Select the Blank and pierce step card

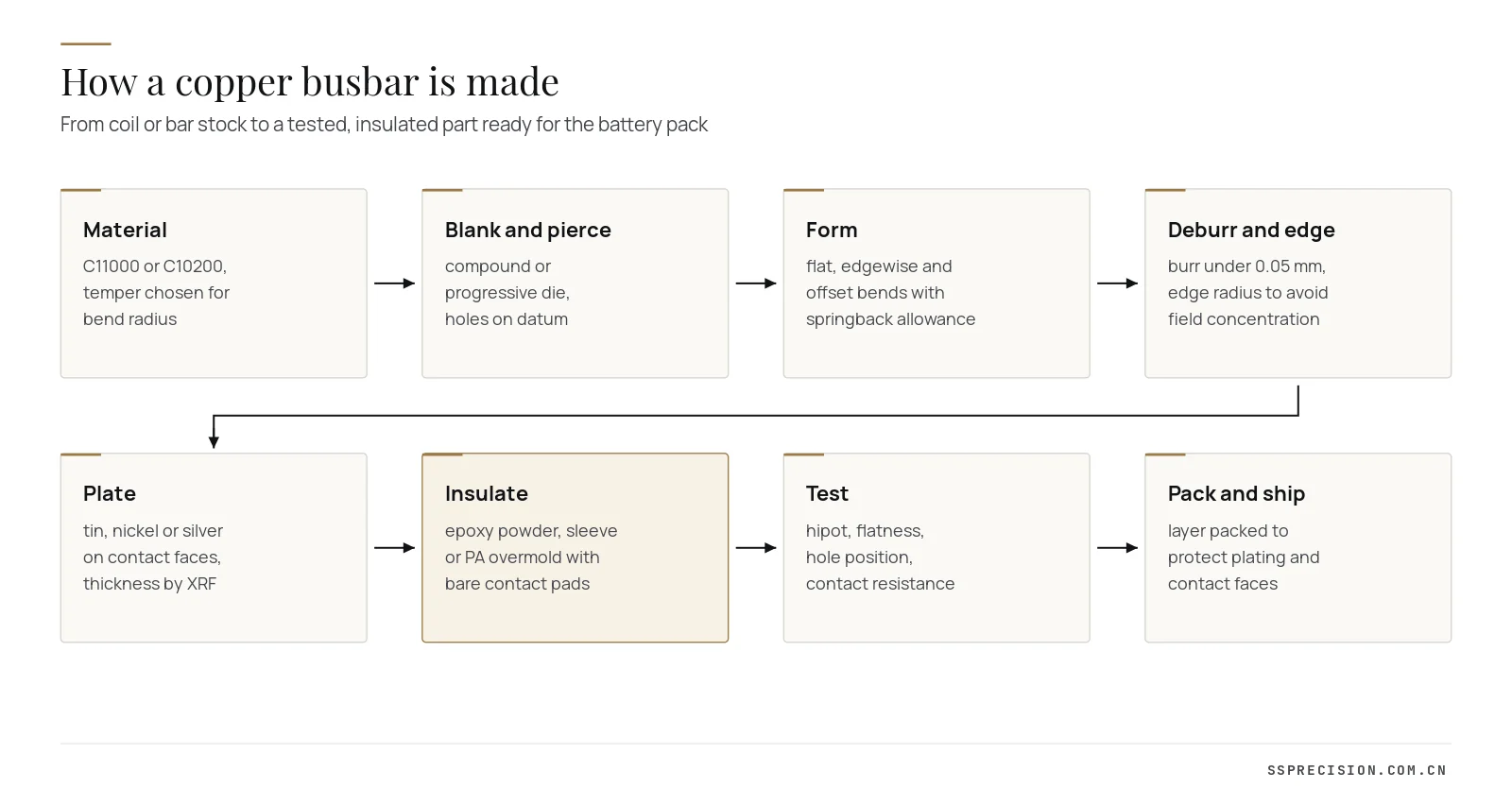tap(575, 283)
